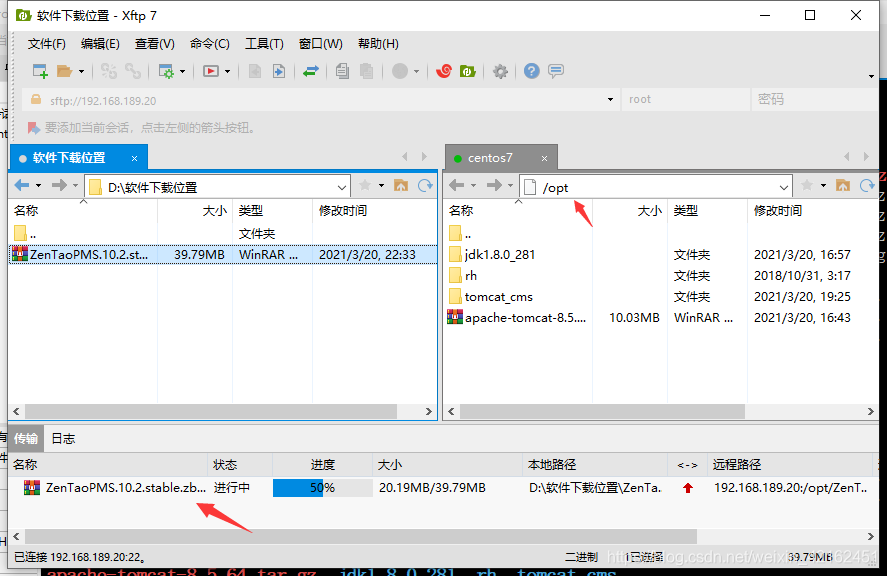Open the red play icon dropdown arrow
887x576 pixels.
(x=227, y=71)
